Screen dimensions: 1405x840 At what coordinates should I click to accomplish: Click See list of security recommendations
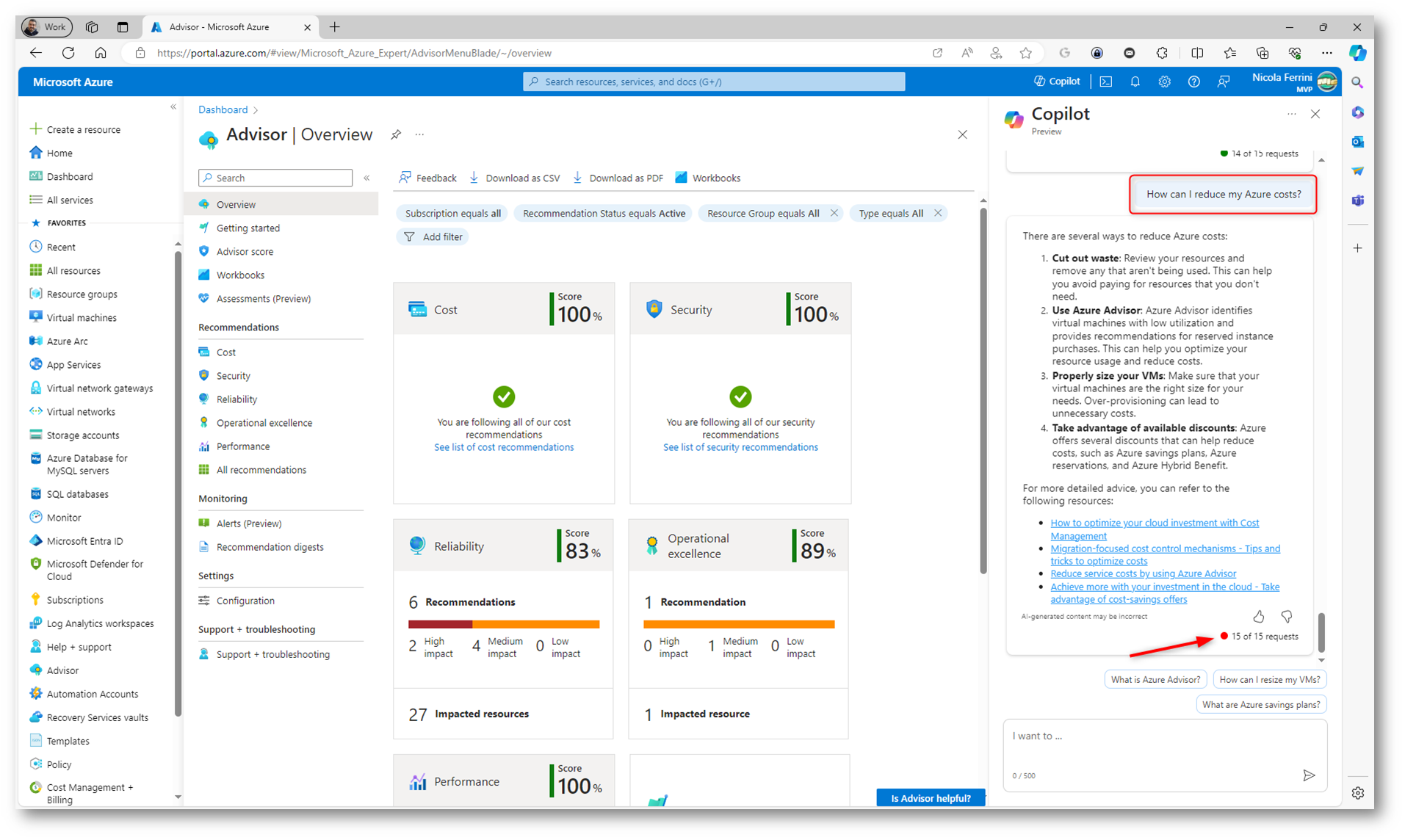(740, 447)
